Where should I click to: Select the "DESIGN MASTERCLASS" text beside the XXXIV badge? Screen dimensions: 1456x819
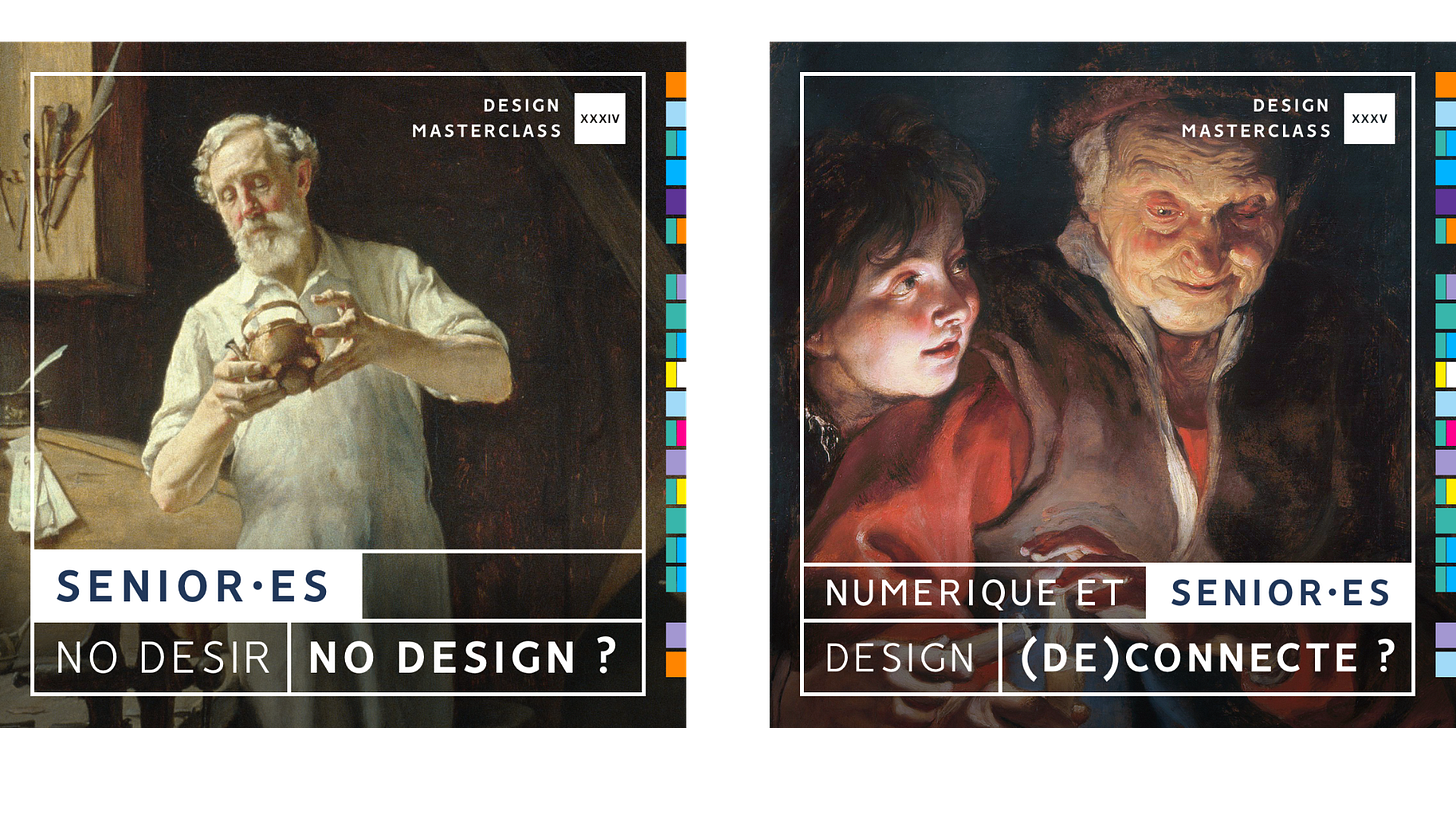[x=487, y=118]
